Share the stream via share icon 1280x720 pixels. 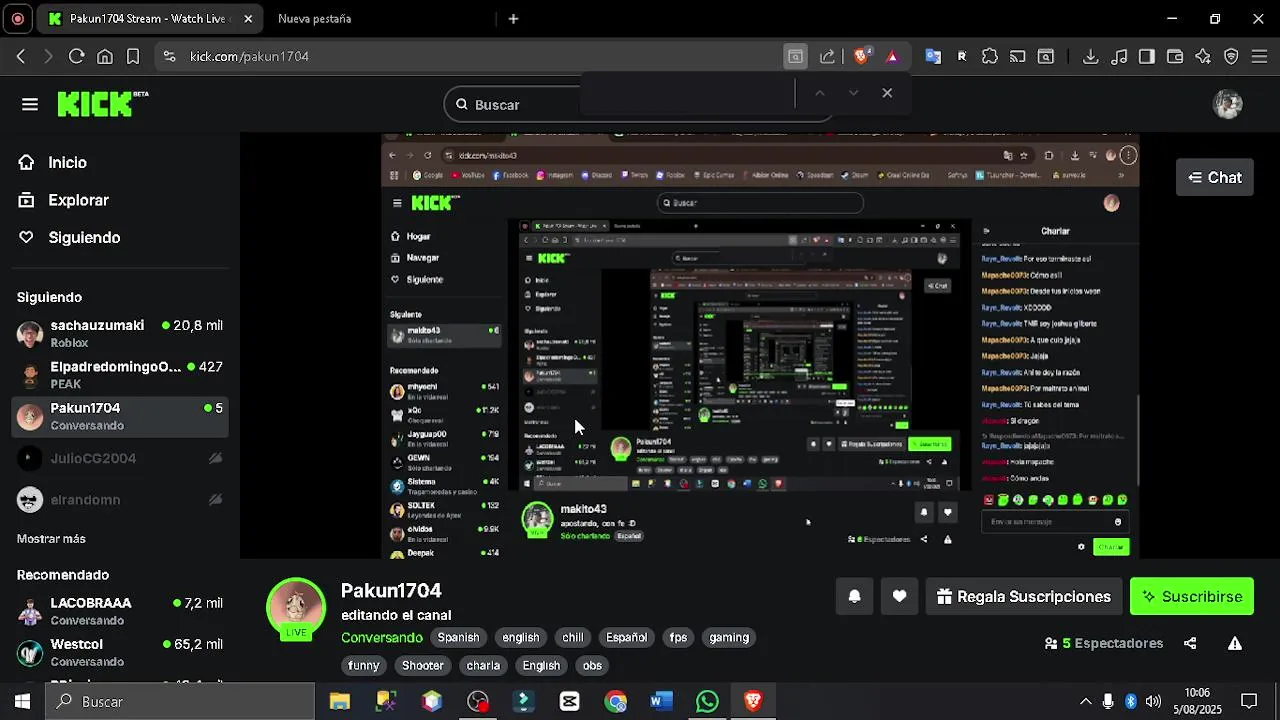(x=1190, y=643)
